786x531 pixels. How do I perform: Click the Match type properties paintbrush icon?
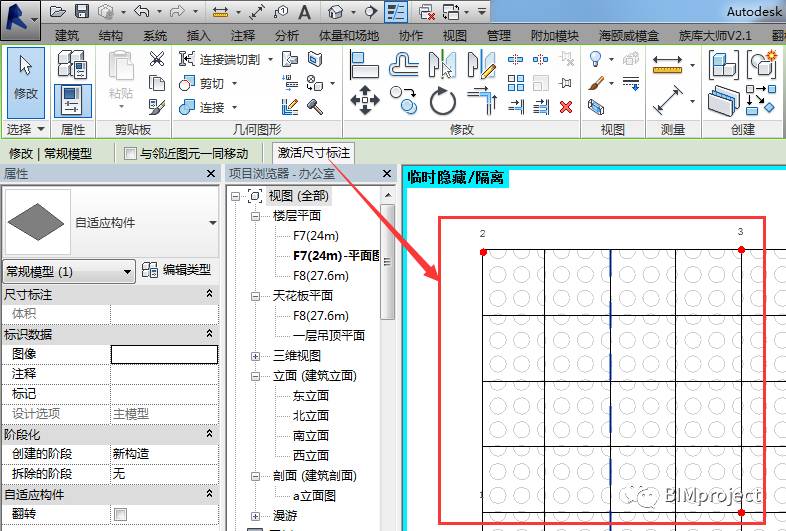[x=157, y=106]
